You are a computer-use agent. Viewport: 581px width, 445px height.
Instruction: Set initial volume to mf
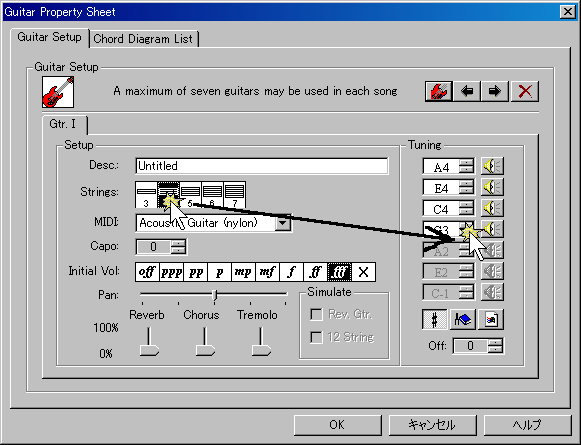(x=267, y=272)
